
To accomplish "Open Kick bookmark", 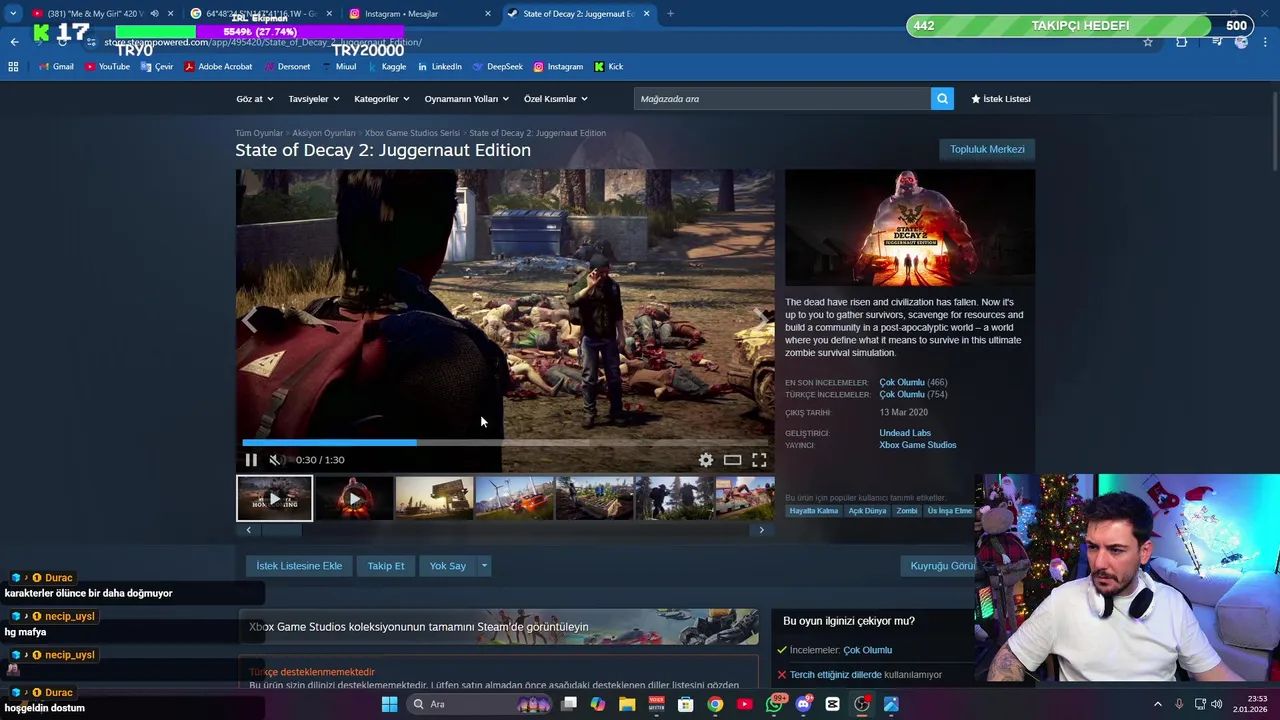I will point(608,67).
